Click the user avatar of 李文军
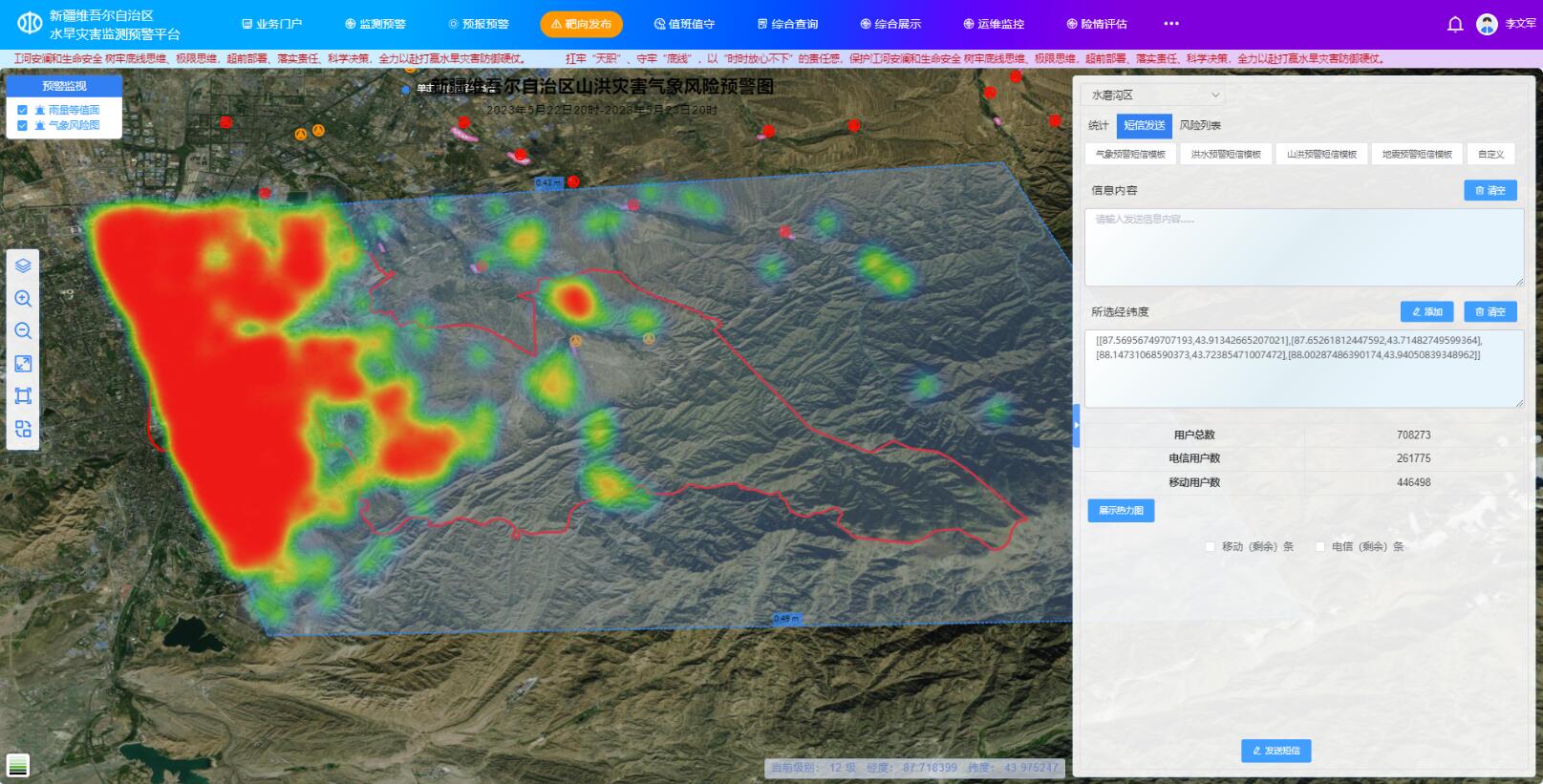1543x784 pixels. point(1487,25)
